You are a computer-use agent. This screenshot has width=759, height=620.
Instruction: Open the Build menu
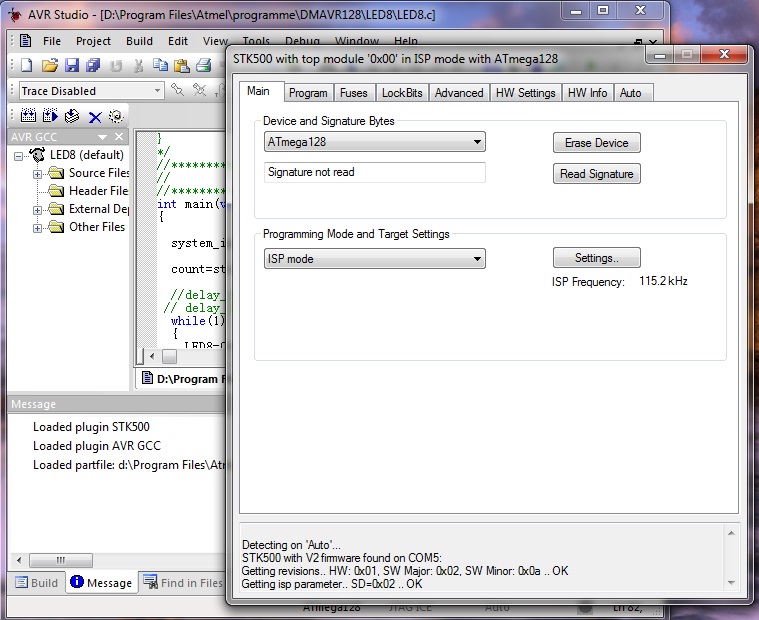(x=139, y=41)
